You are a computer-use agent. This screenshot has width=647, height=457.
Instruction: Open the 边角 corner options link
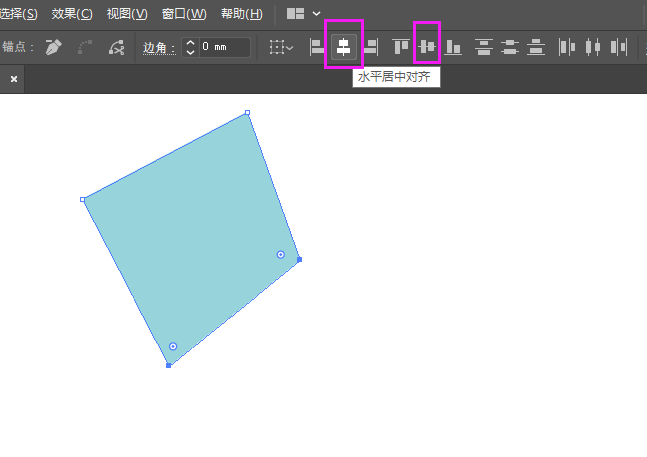(159, 48)
